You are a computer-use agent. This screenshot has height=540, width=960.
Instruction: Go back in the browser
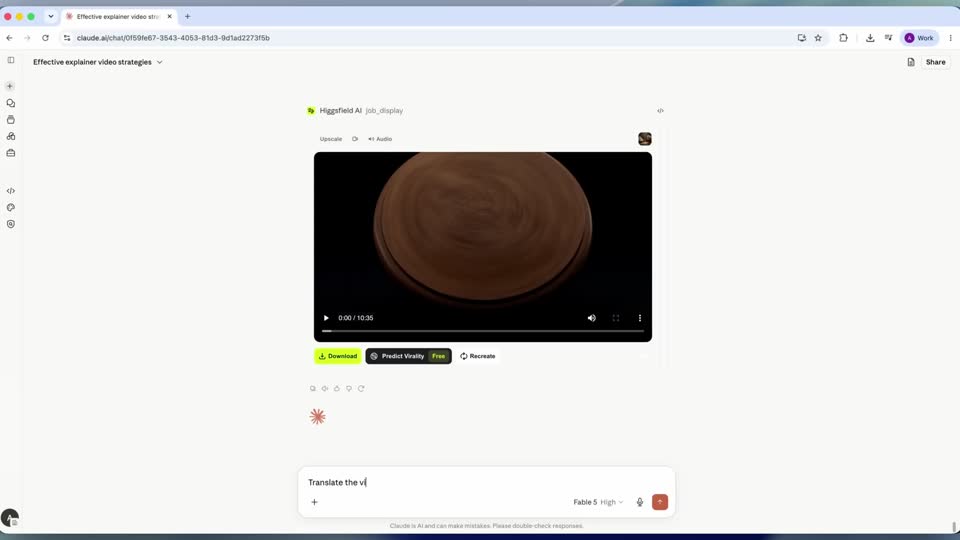coord(9,38)
